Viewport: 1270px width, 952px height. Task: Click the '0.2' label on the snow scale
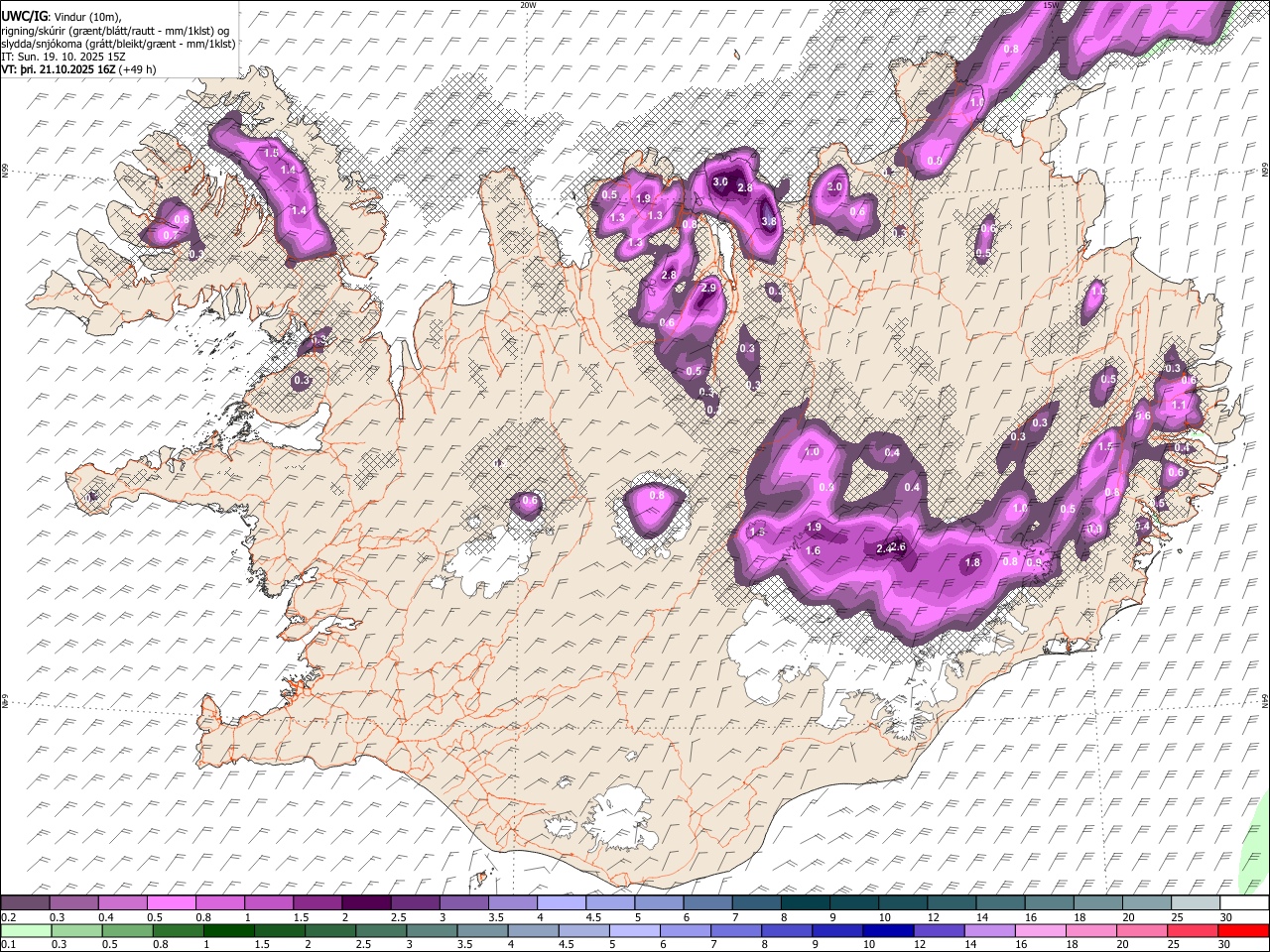8,917
